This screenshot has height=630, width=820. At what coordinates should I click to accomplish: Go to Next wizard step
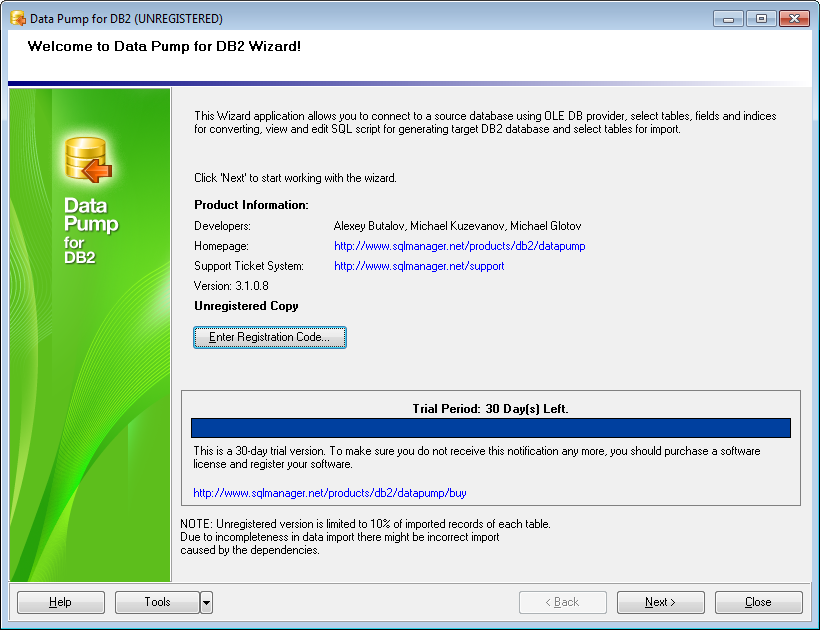coord(660,602)
